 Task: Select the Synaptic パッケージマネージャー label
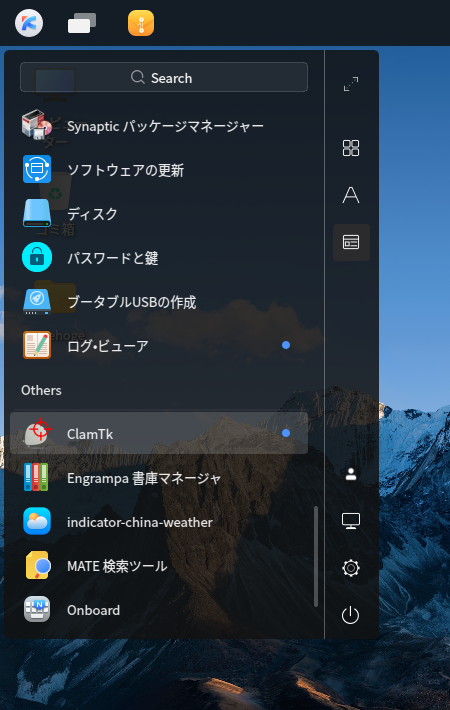click(x=165, y=126)
